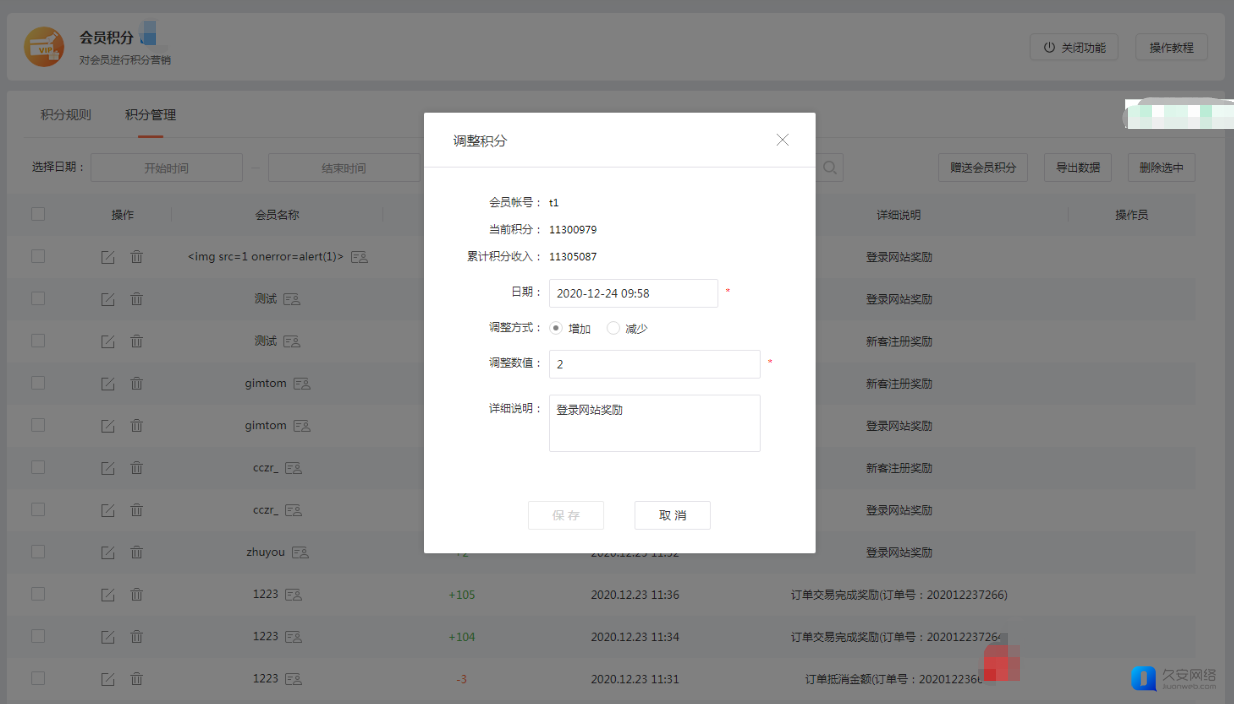Image resolution: width=1234 pixels, height=704 pixels.
Task: Open the 开始时间 date selector
Action: coord(166,168)
